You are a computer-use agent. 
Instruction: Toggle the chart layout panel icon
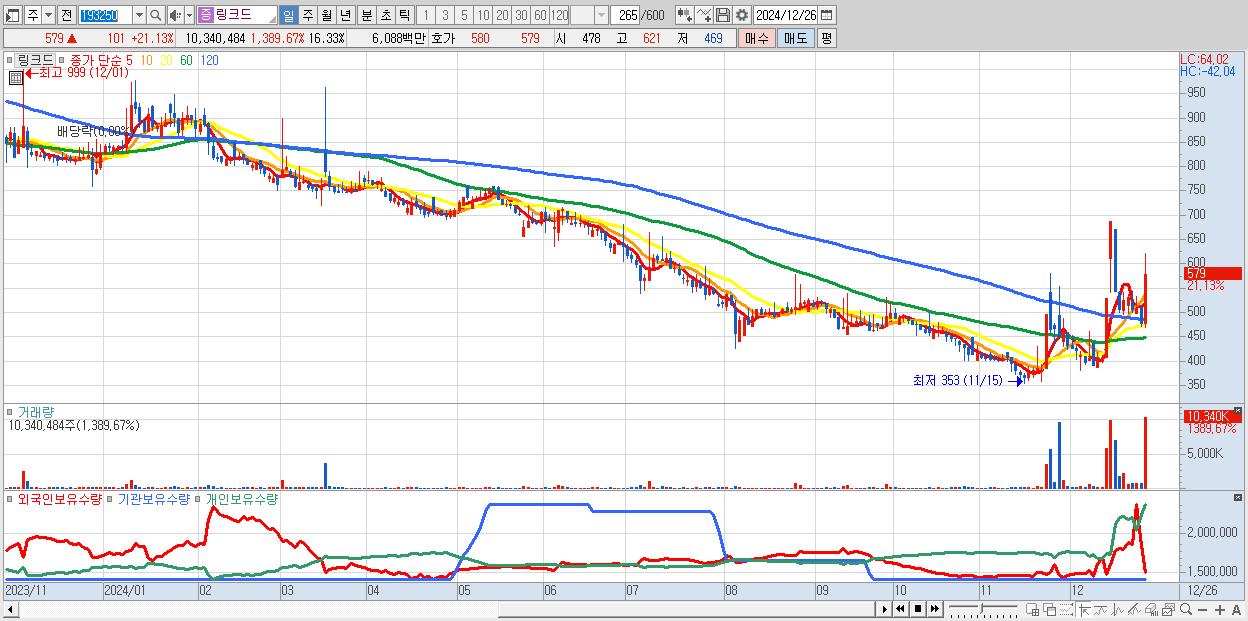point(13,16)
